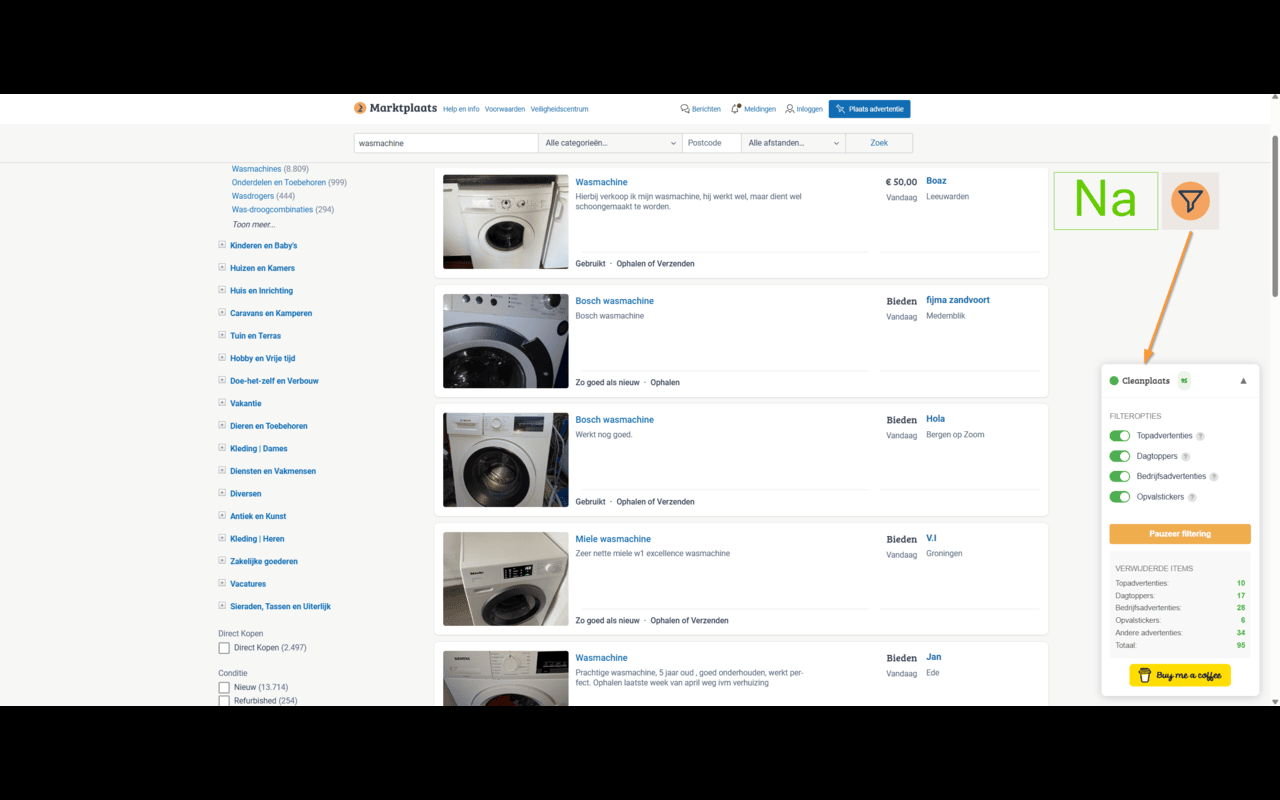The width and height of the screenshot is (1280, 800).
Task: Expand the 'Alle afstanden' distance dropdown
Action: pos(793,142)
